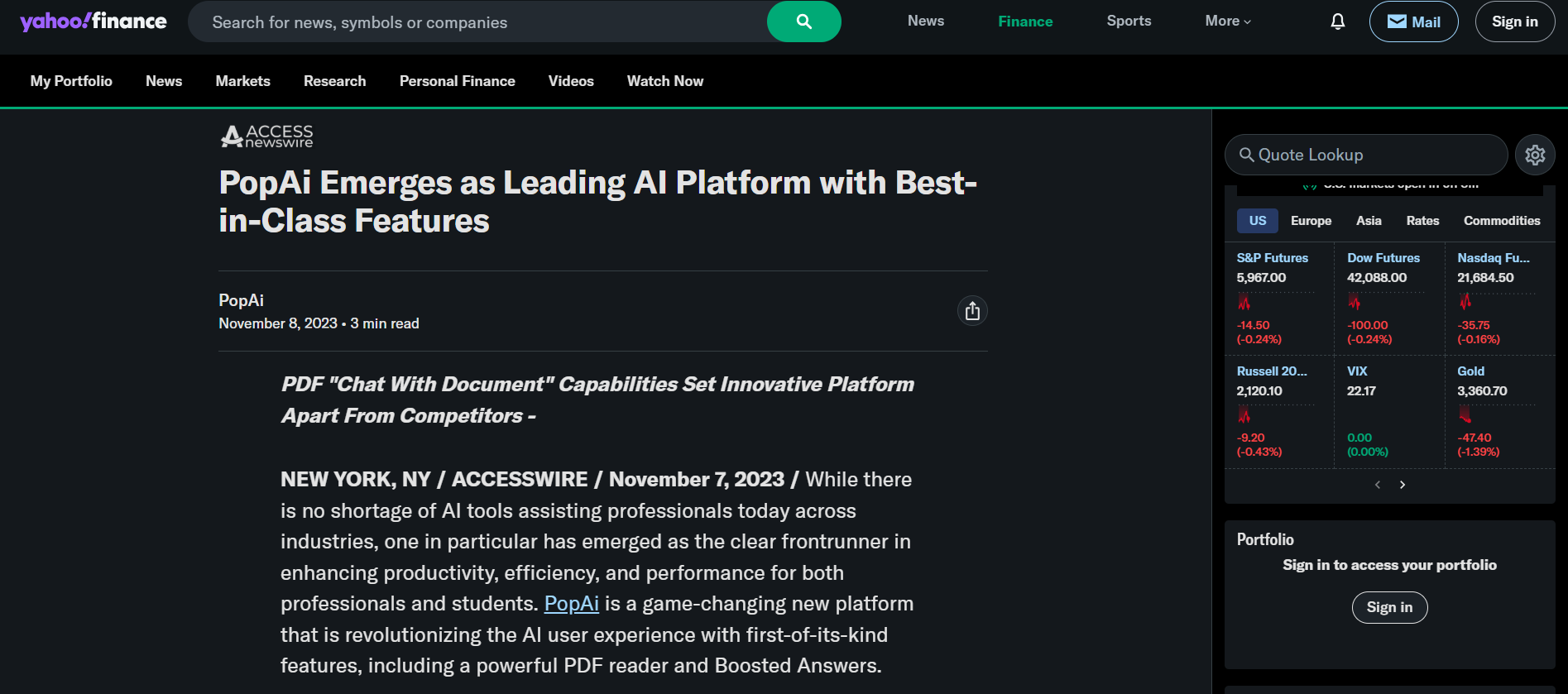
Task: Open Dow Futures quote link
Action: point(1383,258)
